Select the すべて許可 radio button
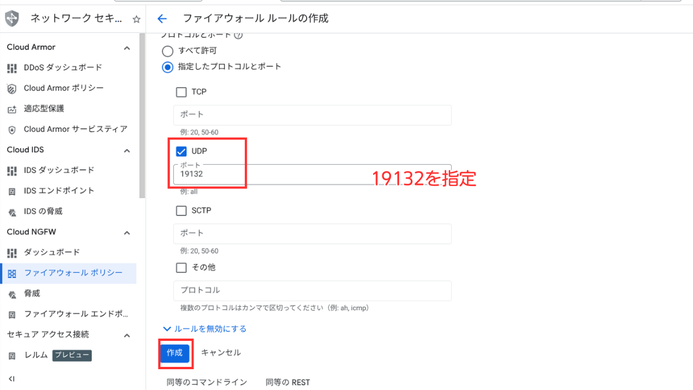The width and height of the screenshot is (693, 390). tap(168, 51)
